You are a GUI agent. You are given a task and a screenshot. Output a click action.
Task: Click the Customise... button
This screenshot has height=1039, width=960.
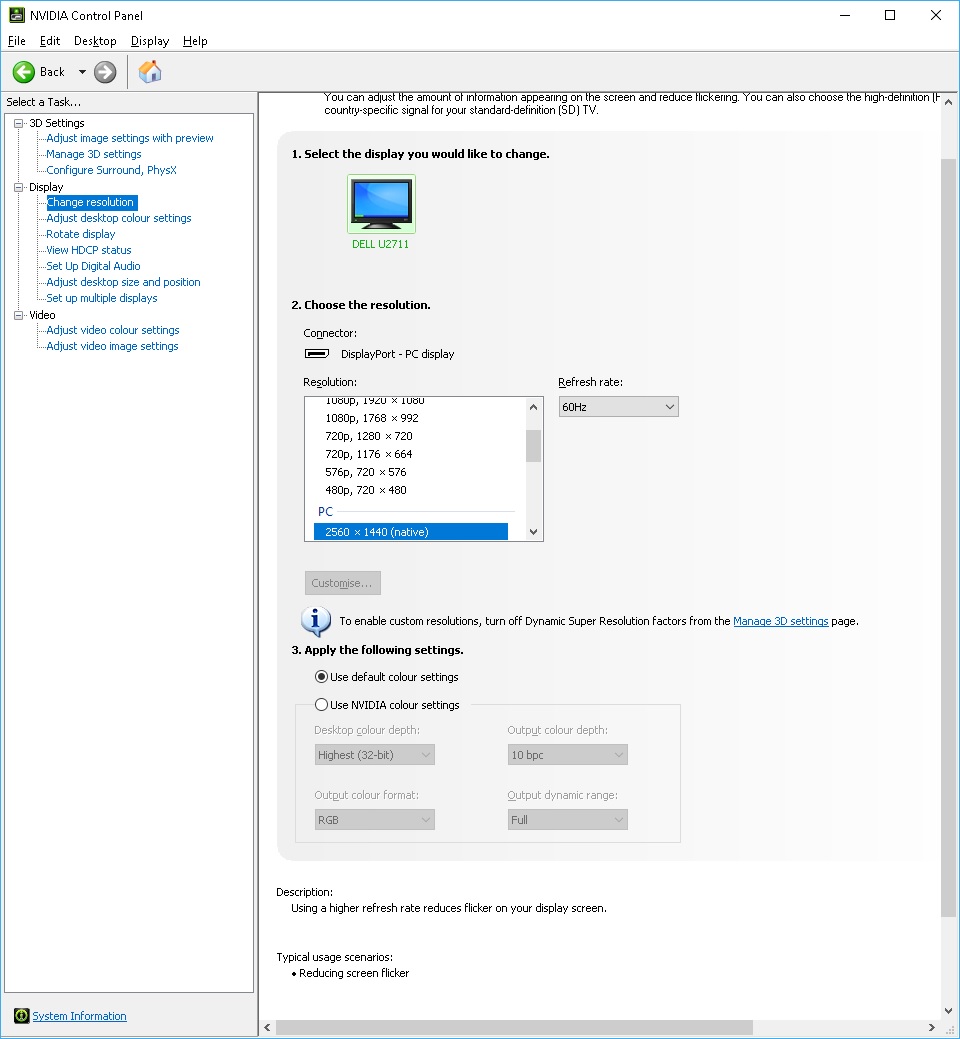pyautogui.click(x=343, y=583)
